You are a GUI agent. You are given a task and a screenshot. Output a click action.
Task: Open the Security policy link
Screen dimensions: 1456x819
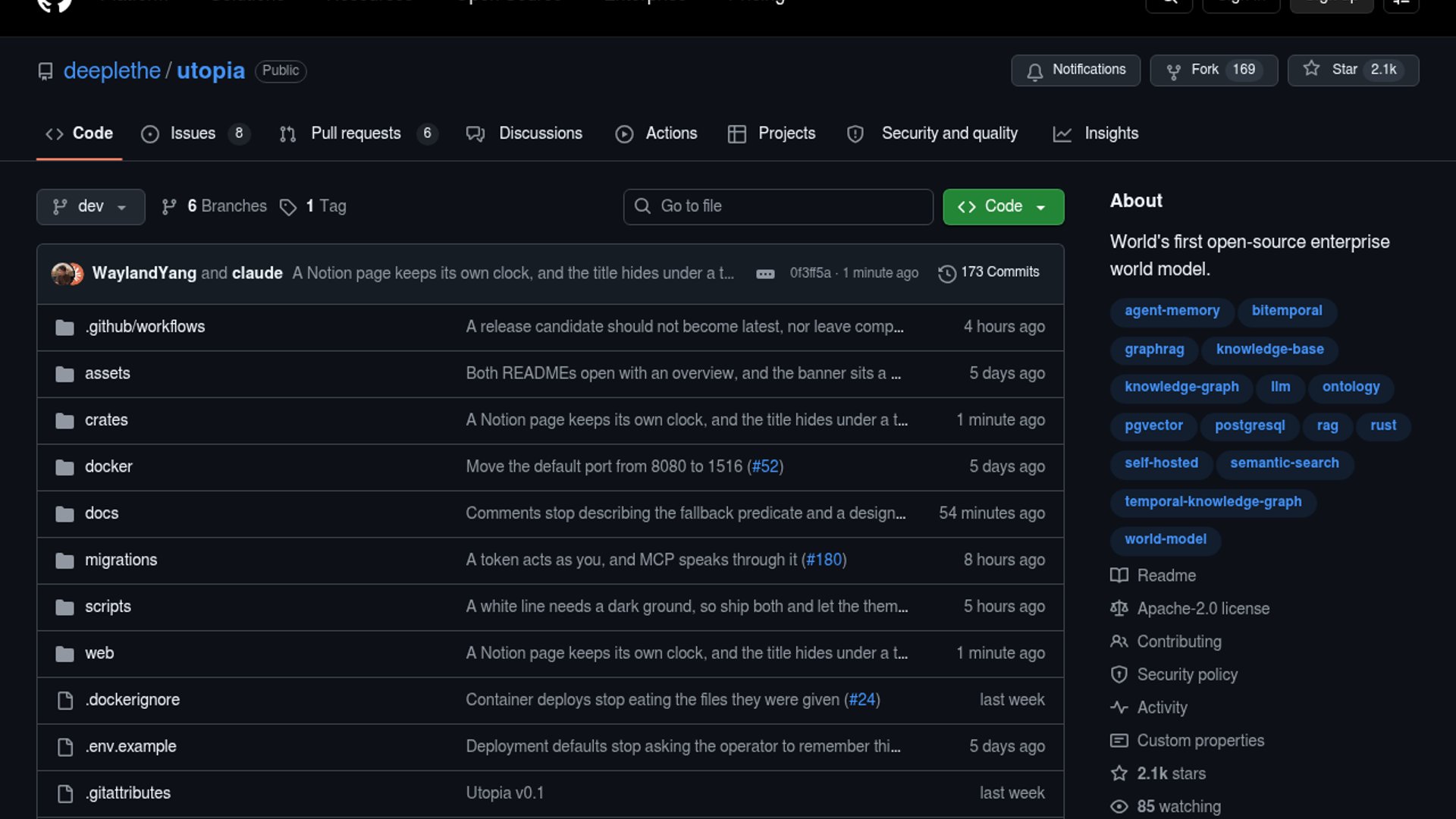(x=1174, y=675)
